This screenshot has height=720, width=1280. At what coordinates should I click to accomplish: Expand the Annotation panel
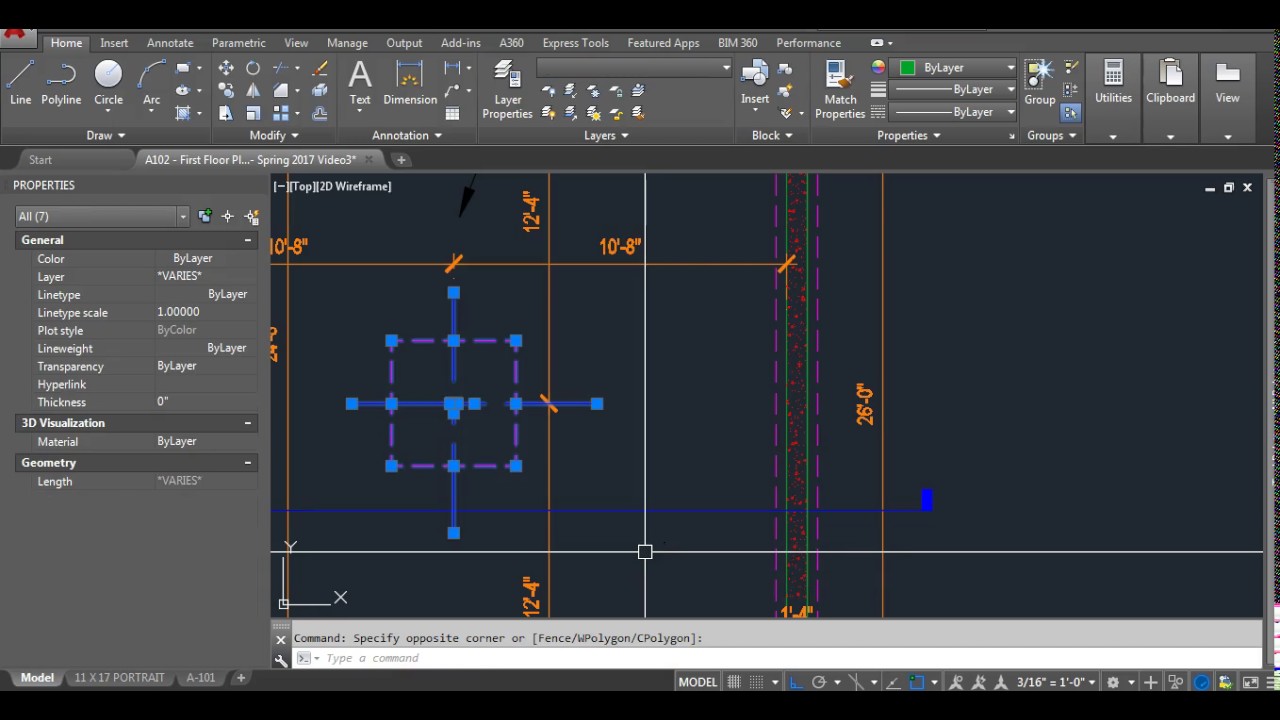407,135
